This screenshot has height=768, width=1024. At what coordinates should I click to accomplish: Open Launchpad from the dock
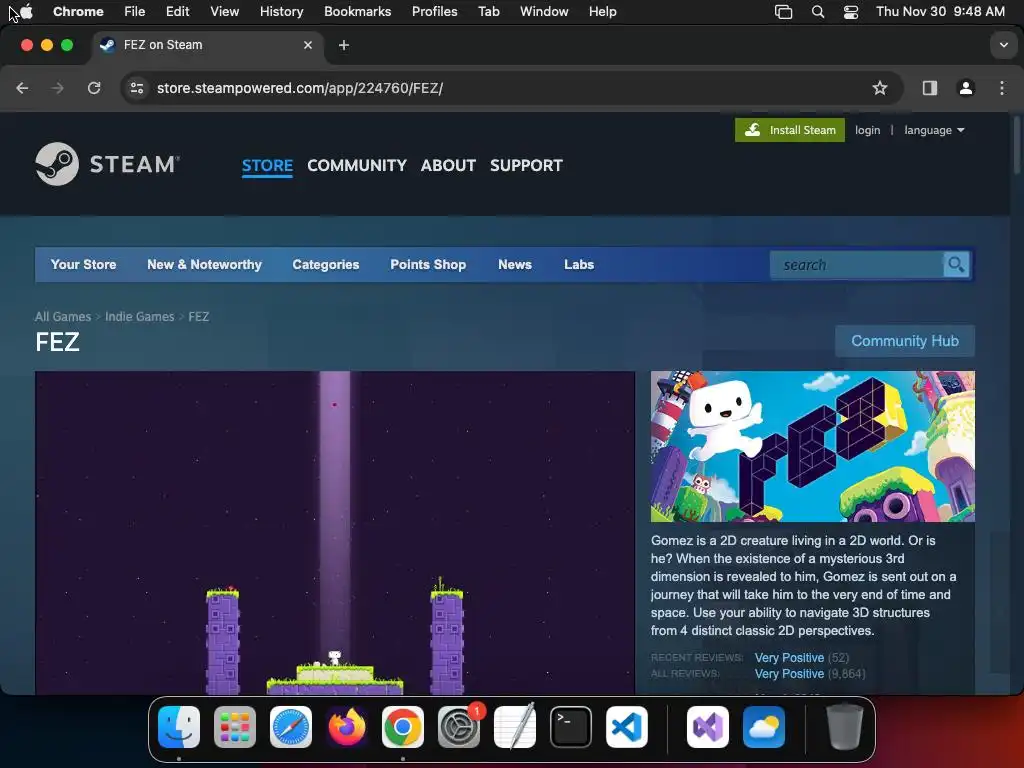pyautogui.click(x=235, y=727)
